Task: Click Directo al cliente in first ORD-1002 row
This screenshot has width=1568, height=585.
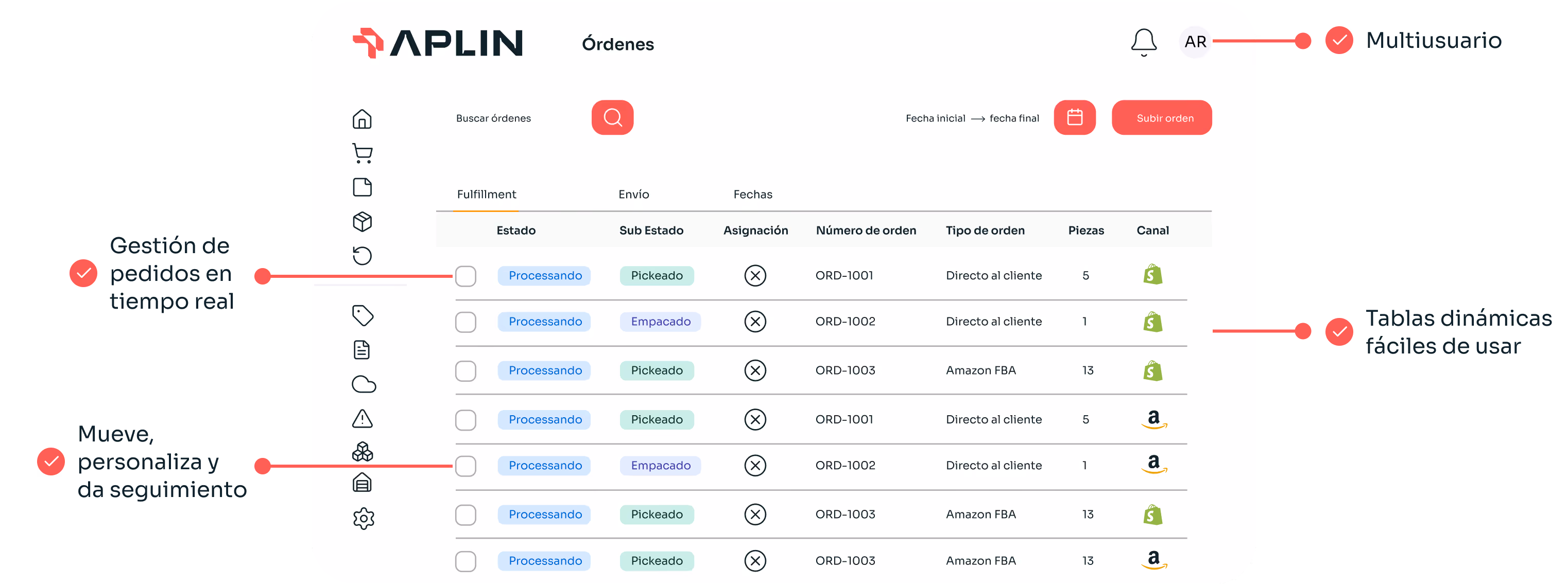Action: coord(993,321)
